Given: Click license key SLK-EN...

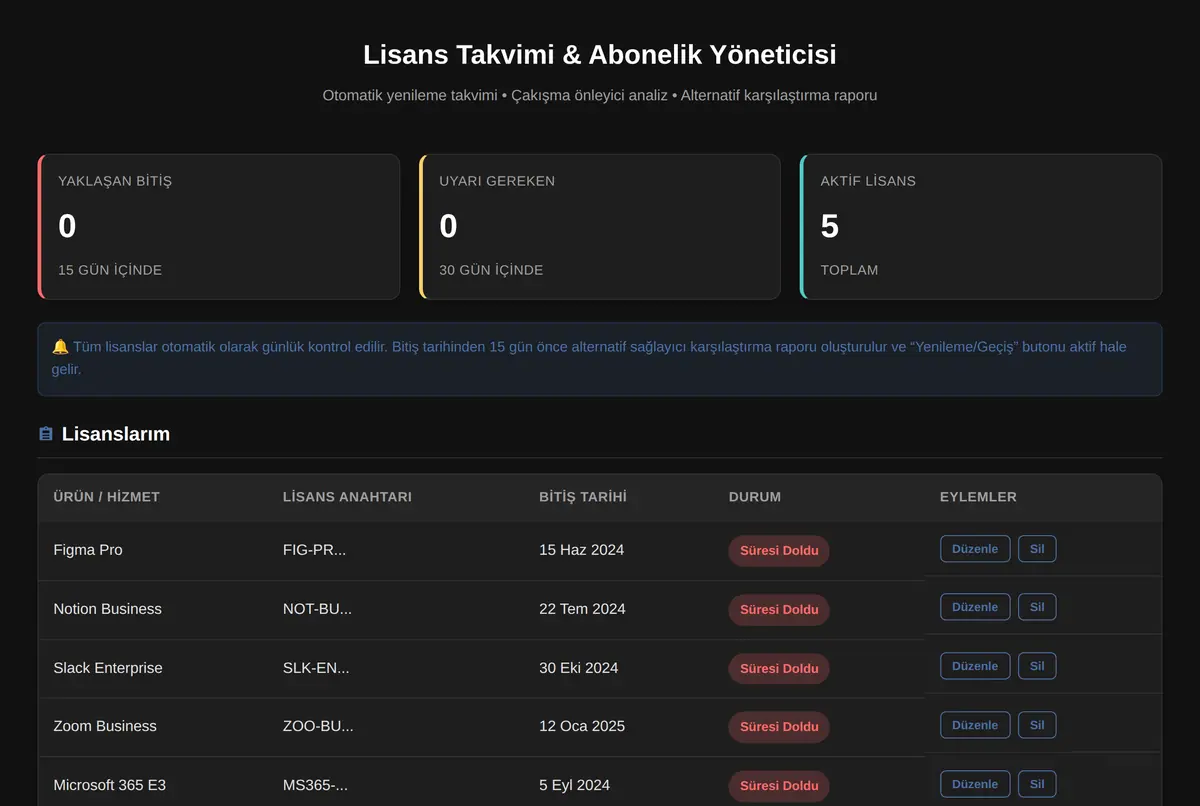Looking at the screenshot, I should coord(316,668).
